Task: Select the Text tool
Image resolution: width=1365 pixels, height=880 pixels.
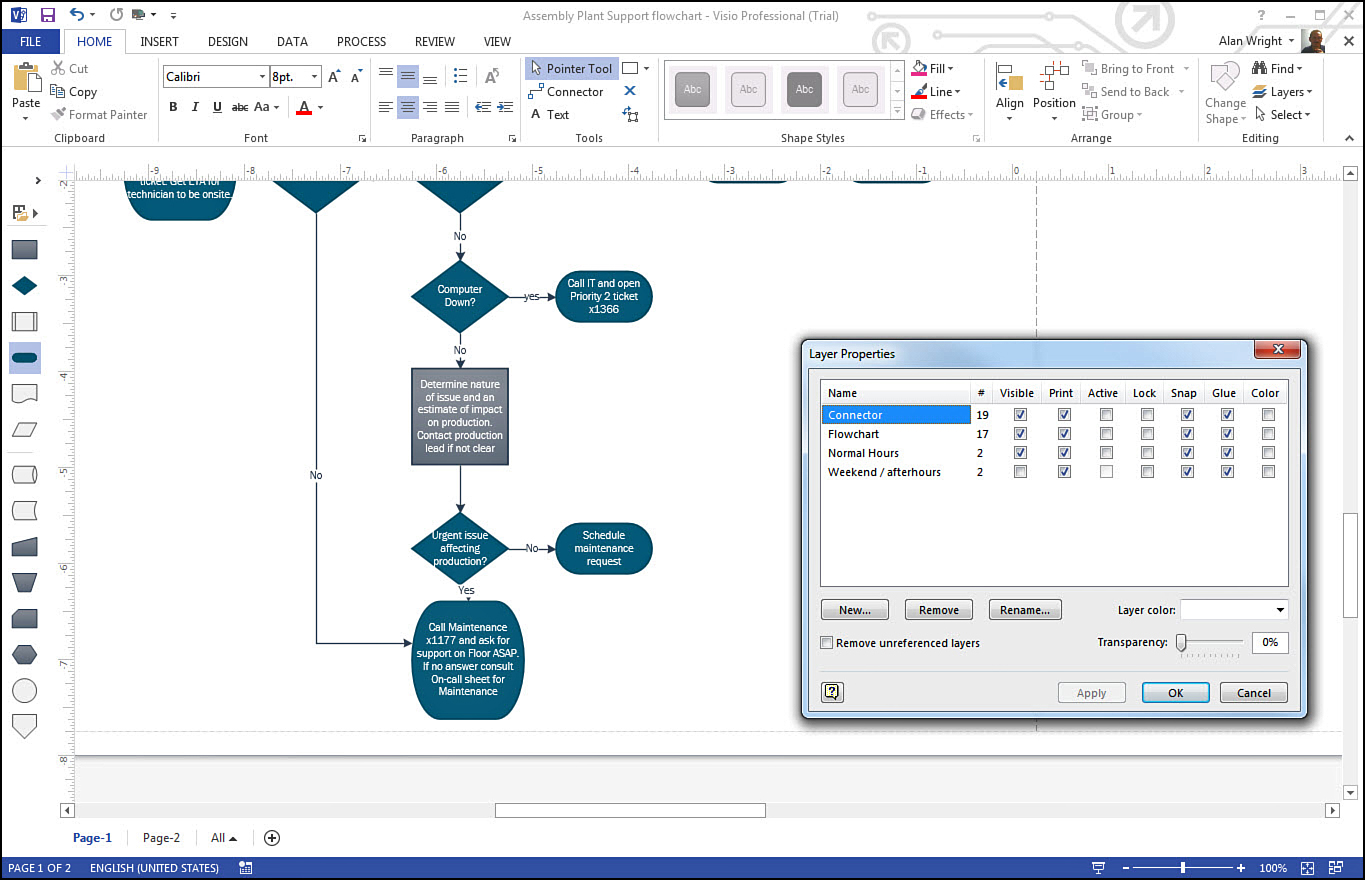Action: pos(549,115)
